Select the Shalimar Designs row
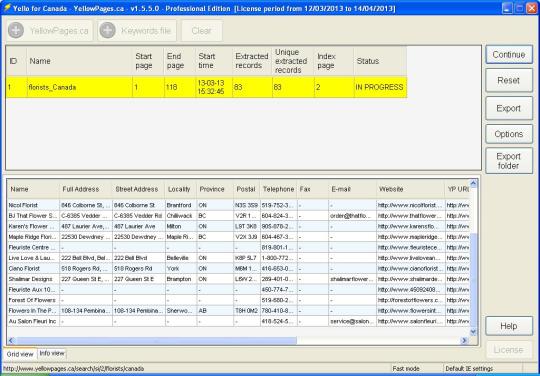 pos(238,279)
